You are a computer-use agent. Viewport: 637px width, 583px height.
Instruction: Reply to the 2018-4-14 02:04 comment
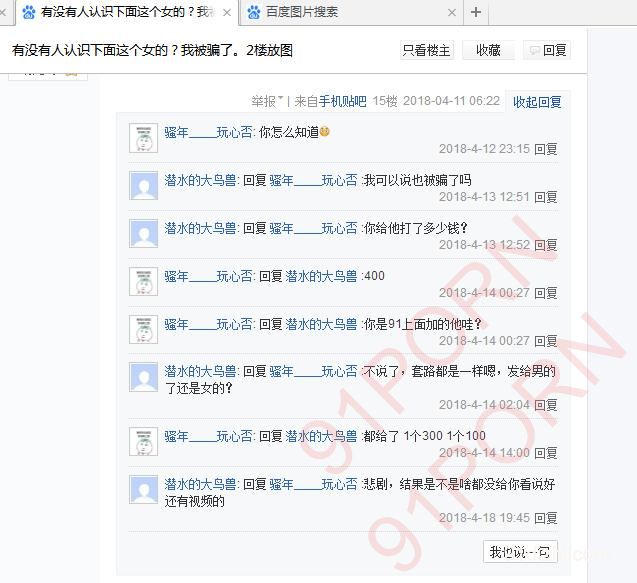[546, 405]
